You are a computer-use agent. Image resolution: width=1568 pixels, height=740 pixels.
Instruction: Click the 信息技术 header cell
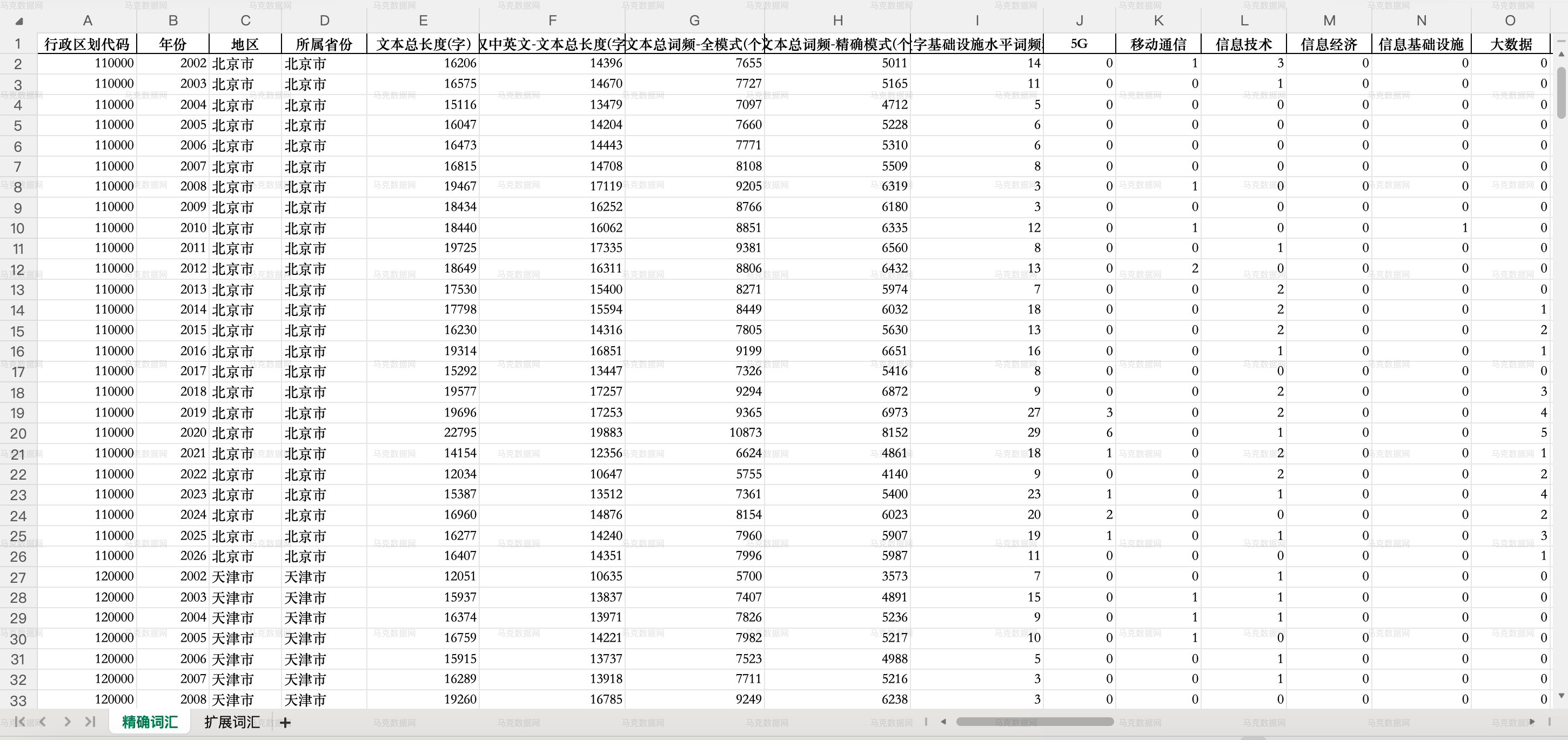pyautogui.click(x=1244, y=44)
